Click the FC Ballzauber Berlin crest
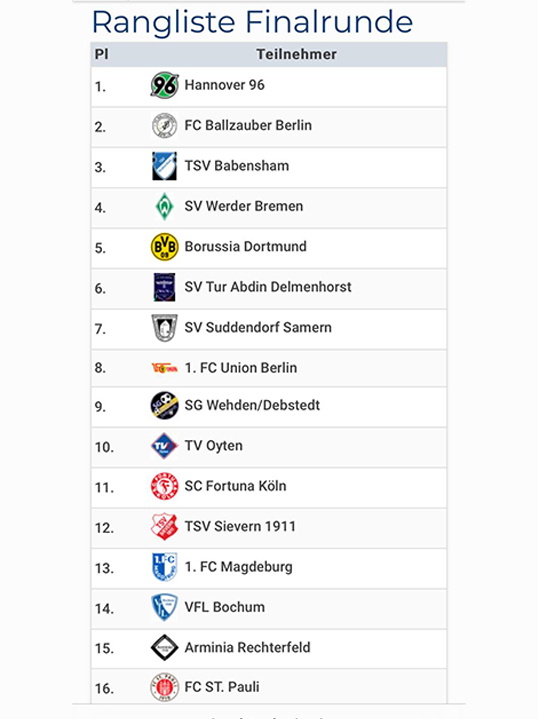Screen dimensions: 538x719 pos(164,126)
